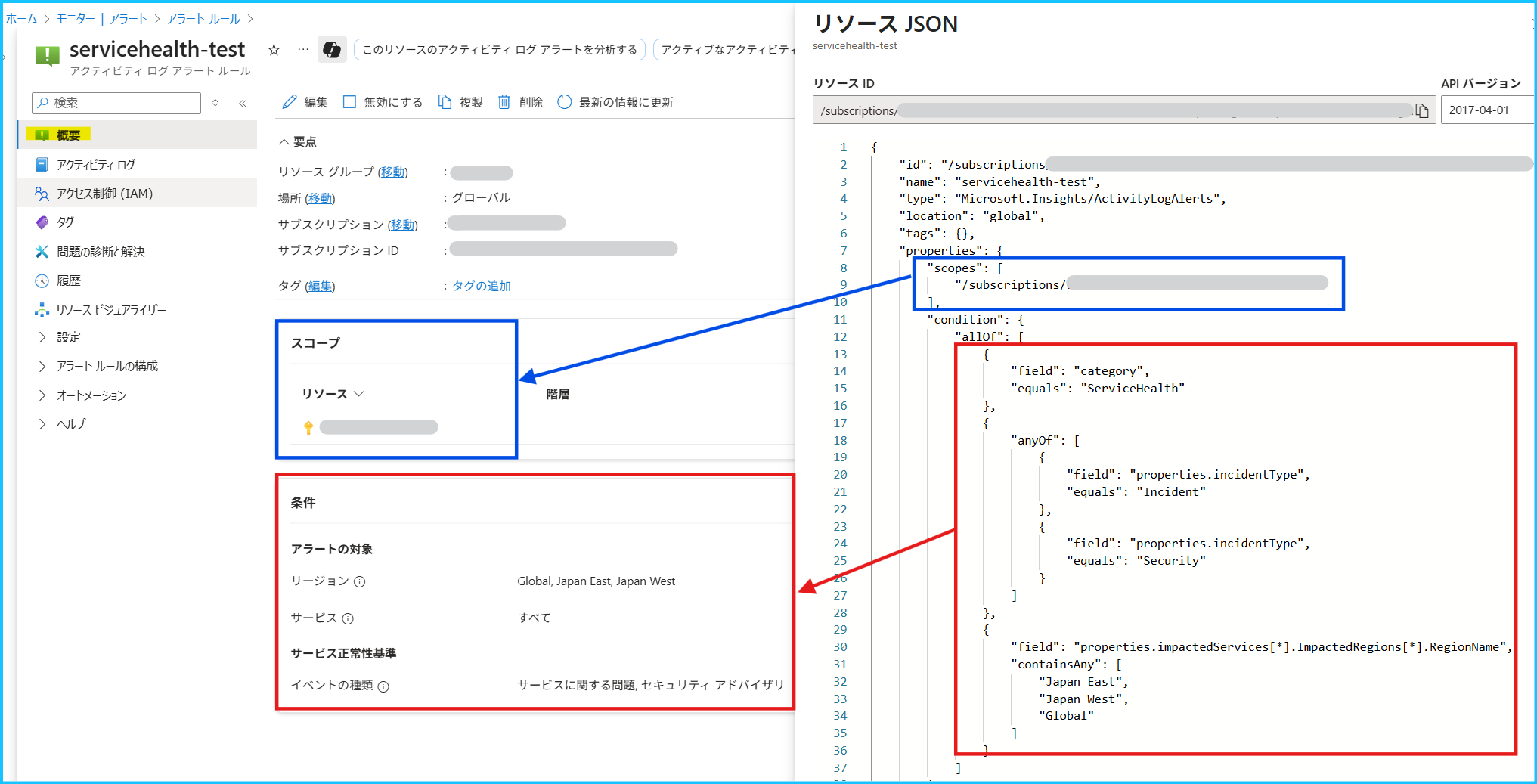Collapse the sidebar with double-chevron icon
This screenshot has width=1537, height=784.
243,103
